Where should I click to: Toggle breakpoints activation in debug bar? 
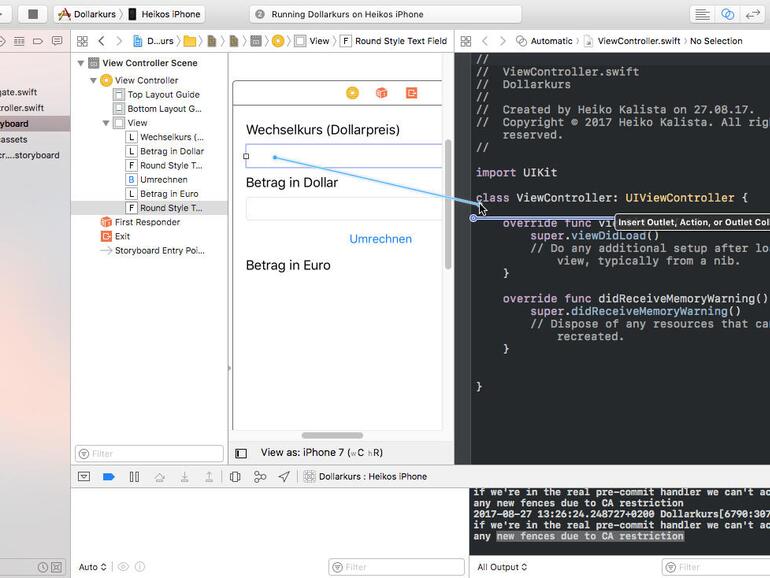tap(109, 477)
